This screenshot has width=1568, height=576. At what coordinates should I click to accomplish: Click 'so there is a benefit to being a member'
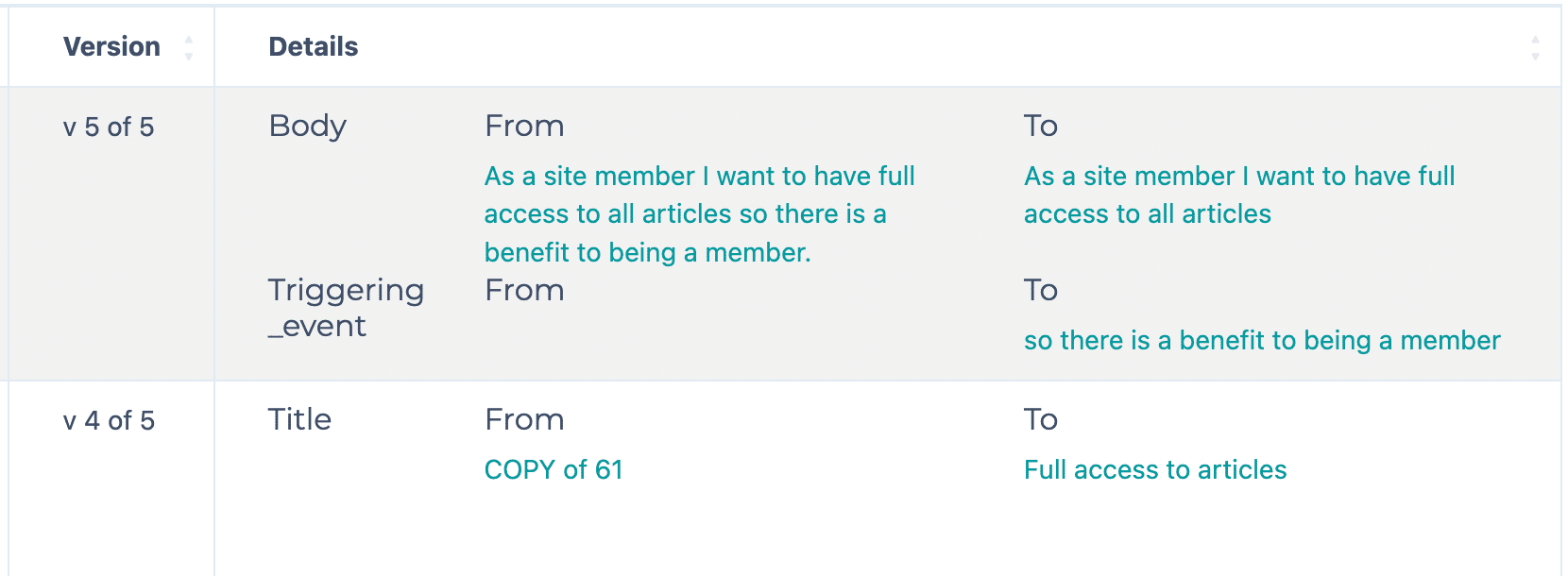[x=1262, y=341]
